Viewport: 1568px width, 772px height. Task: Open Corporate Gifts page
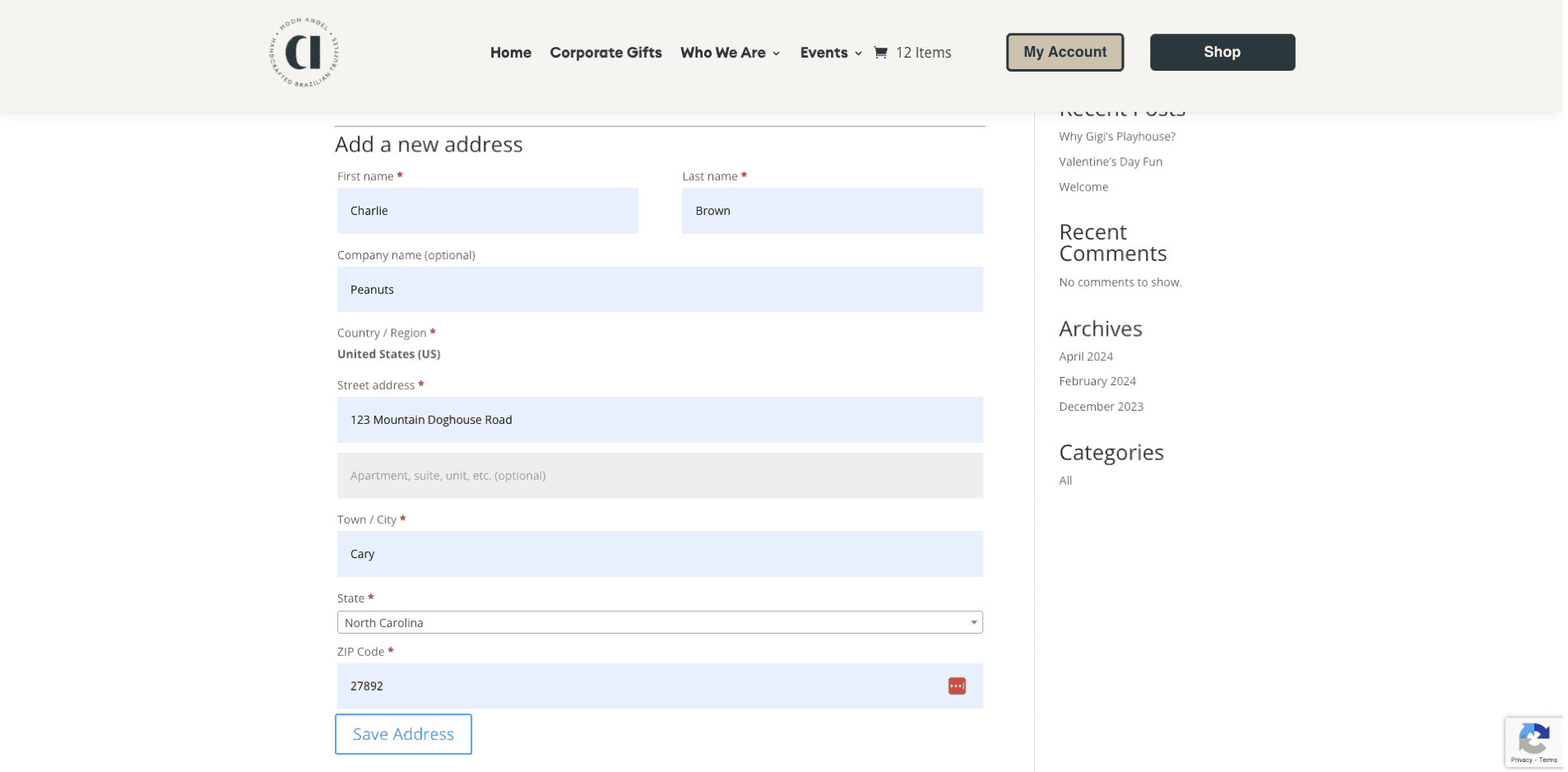click(x=605, y=53)
